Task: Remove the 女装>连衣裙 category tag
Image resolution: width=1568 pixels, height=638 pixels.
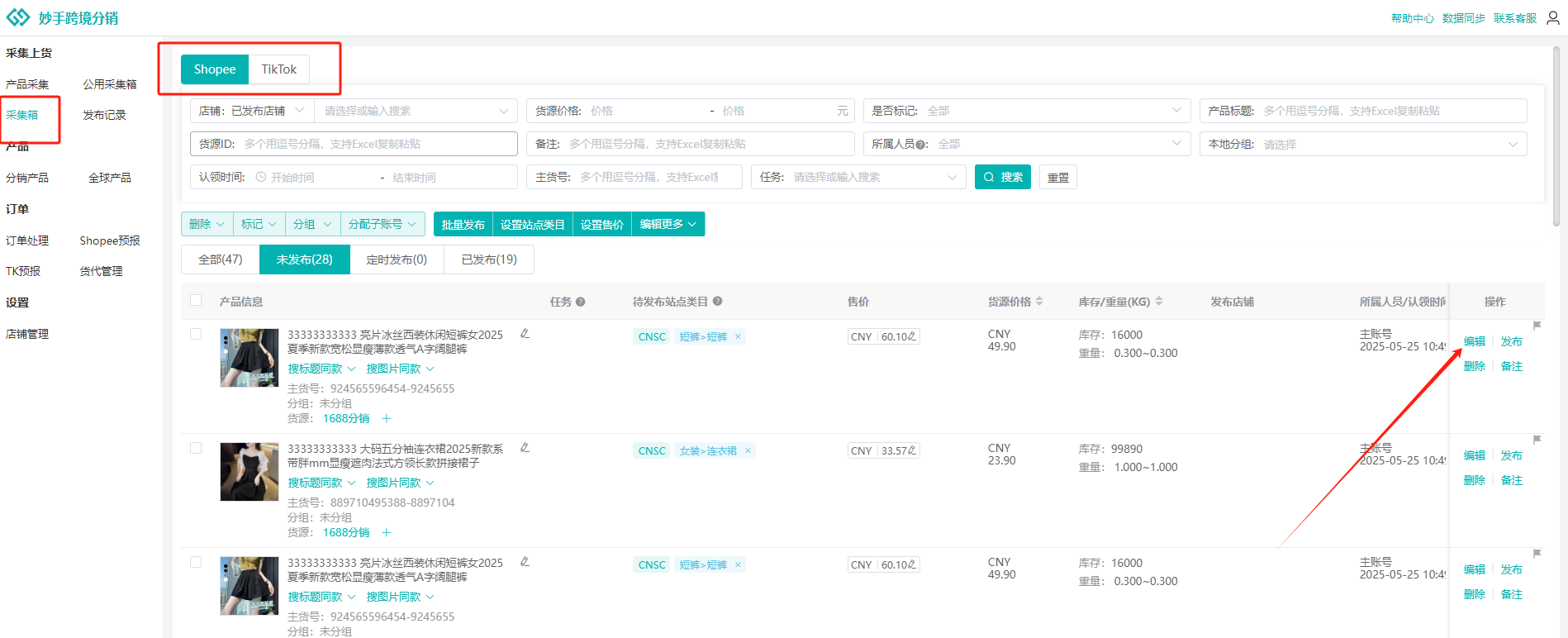Action: click(748, 450)
